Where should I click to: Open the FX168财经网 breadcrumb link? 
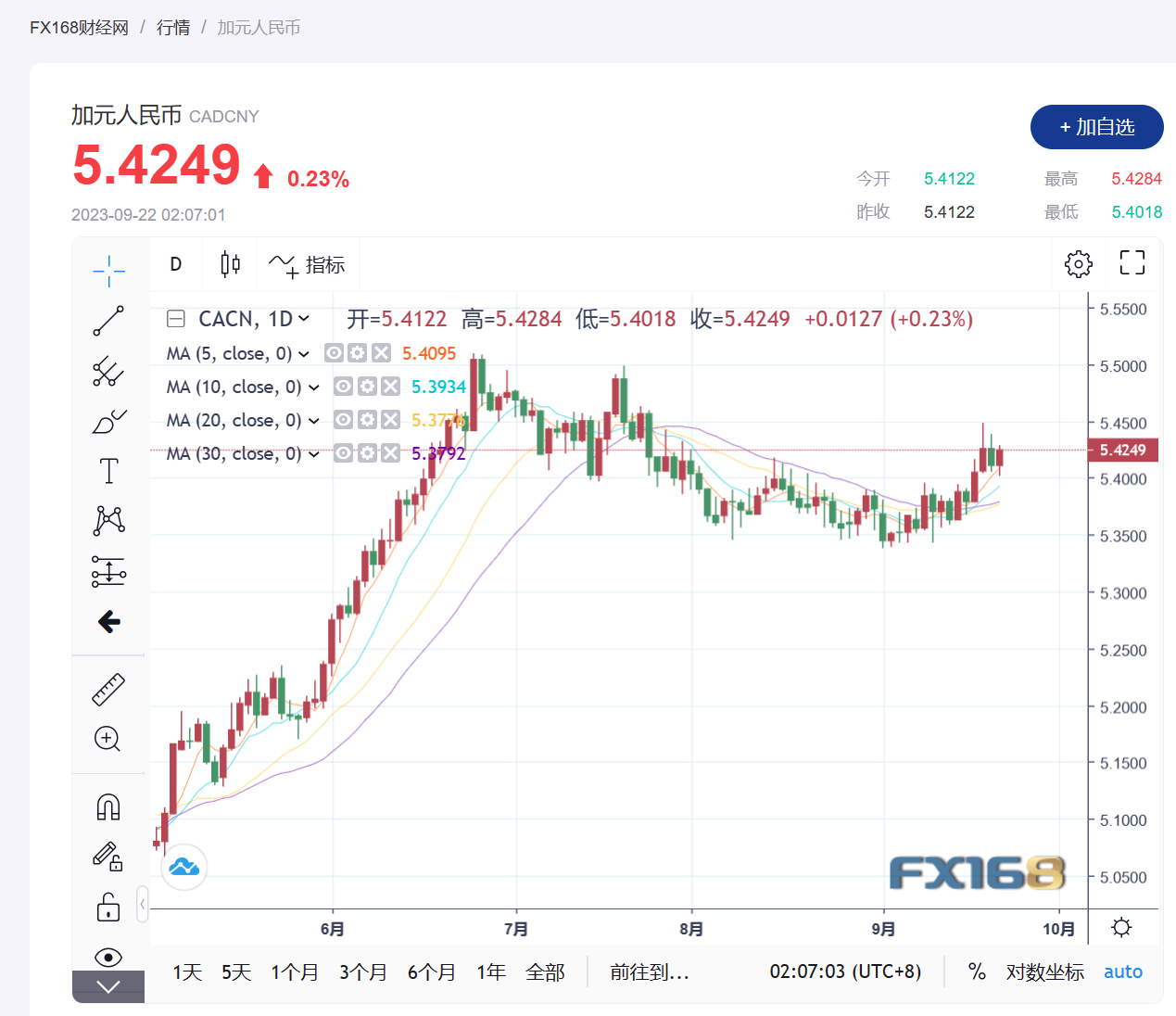[79, 28]
